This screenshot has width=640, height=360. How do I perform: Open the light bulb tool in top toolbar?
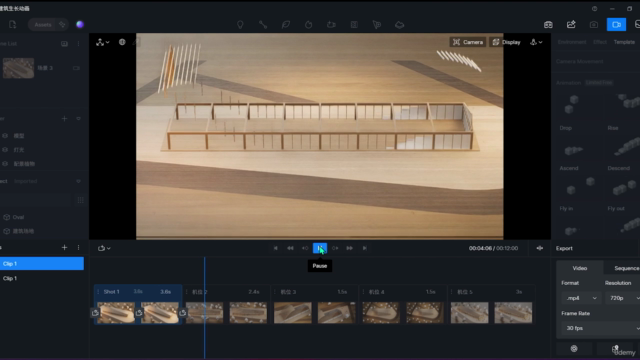(240, 24)
